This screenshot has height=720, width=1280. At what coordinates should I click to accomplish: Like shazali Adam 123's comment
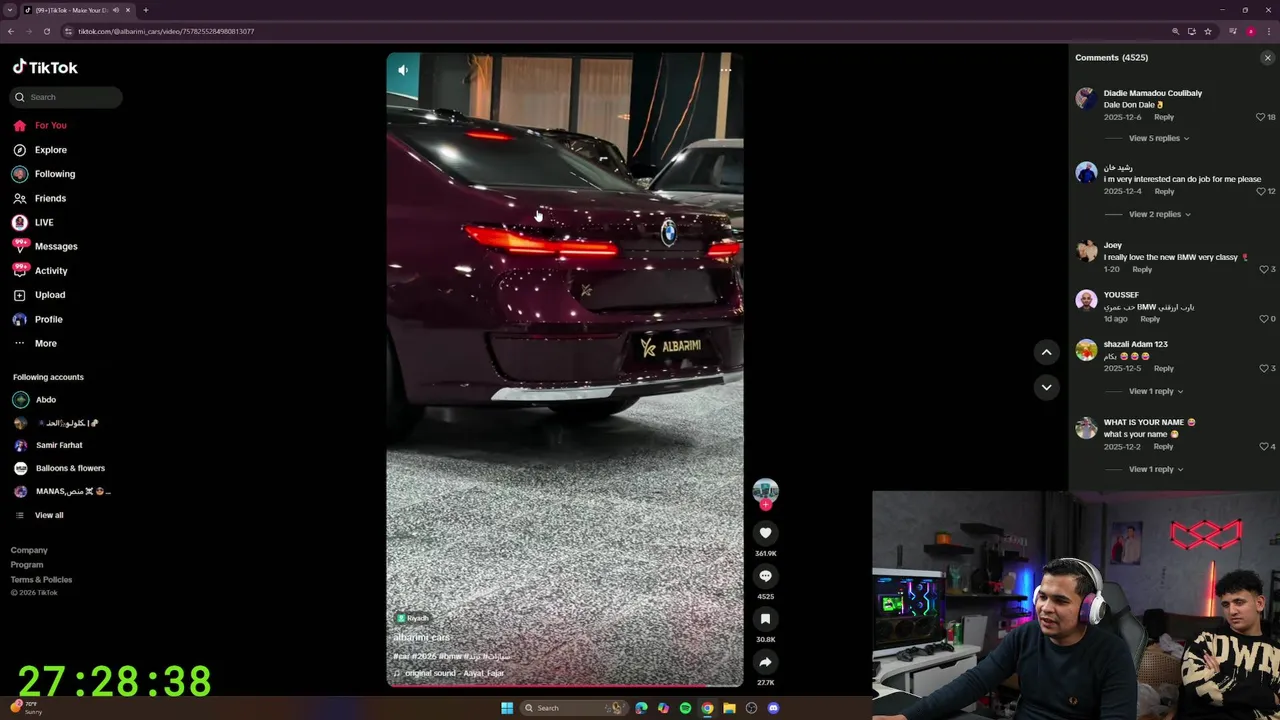pos(1264,368)
